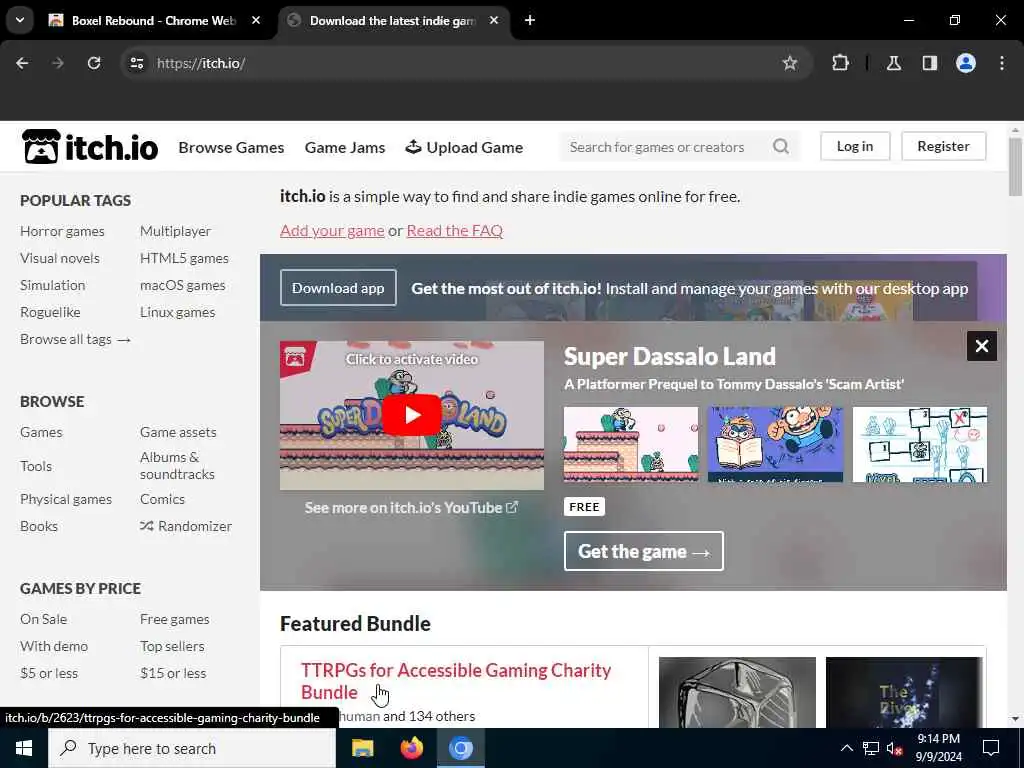Image resolution: width=1024 pixels, height=768 pixels.
Task: Browse Game assets category
Action: 178,432
